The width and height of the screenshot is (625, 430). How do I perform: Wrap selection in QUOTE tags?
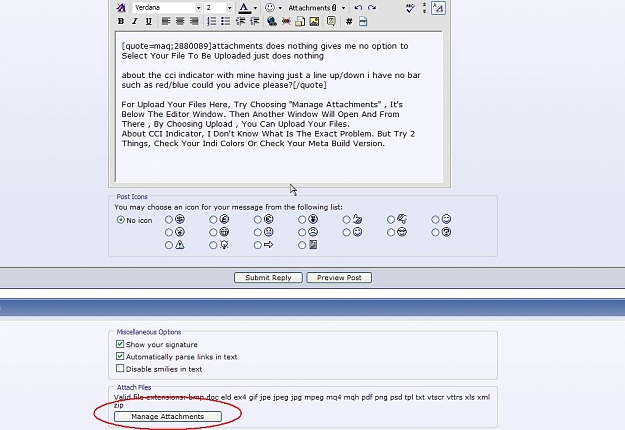(331, 22)
